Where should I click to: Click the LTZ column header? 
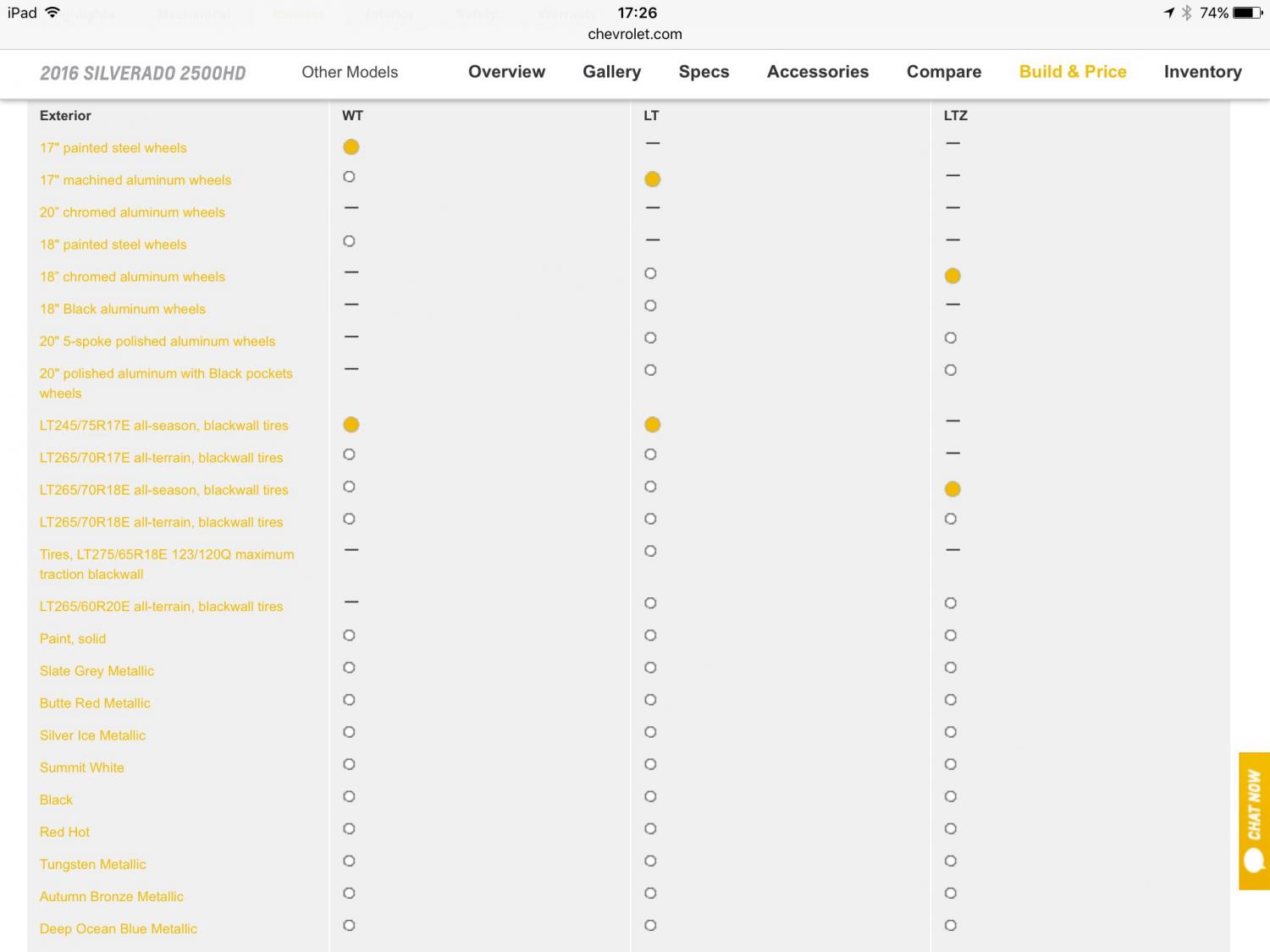pos(955,116)
